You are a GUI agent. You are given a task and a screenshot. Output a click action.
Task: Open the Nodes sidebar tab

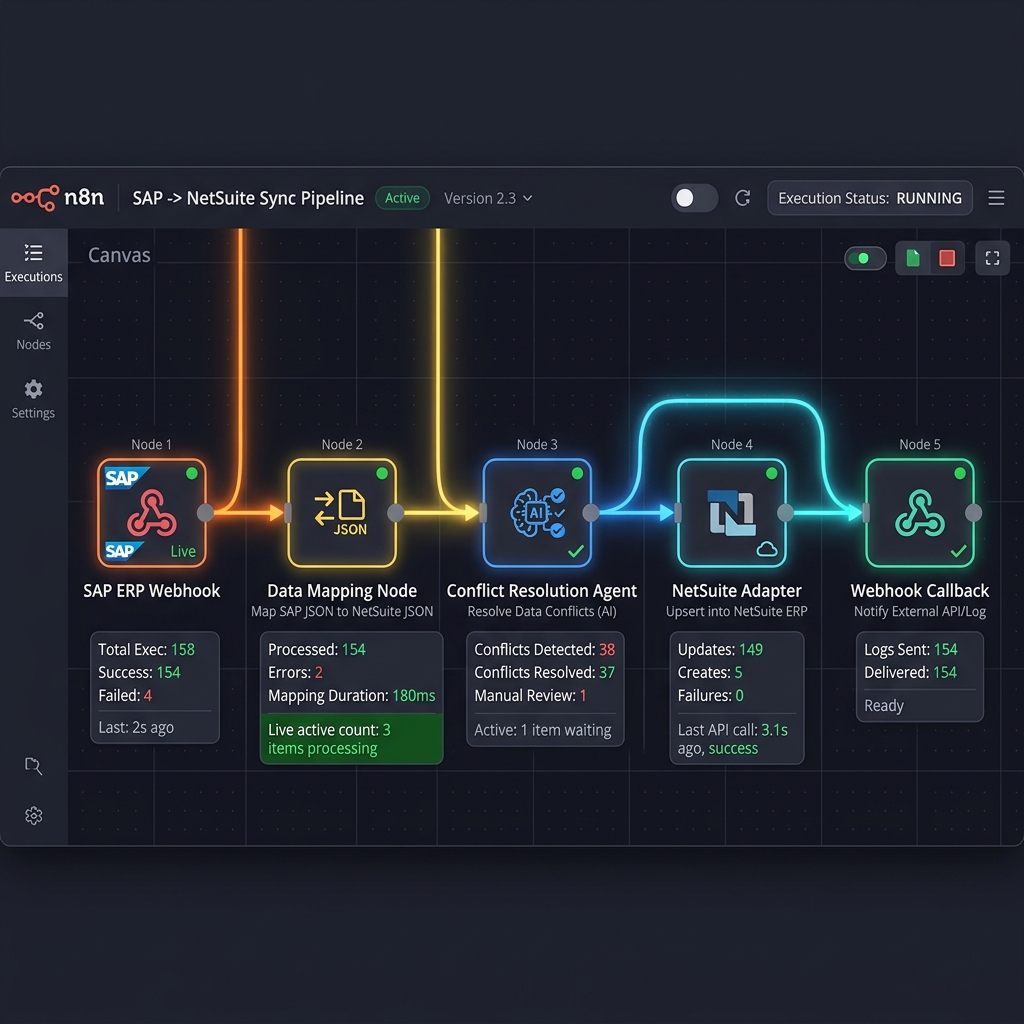[33, 331]
